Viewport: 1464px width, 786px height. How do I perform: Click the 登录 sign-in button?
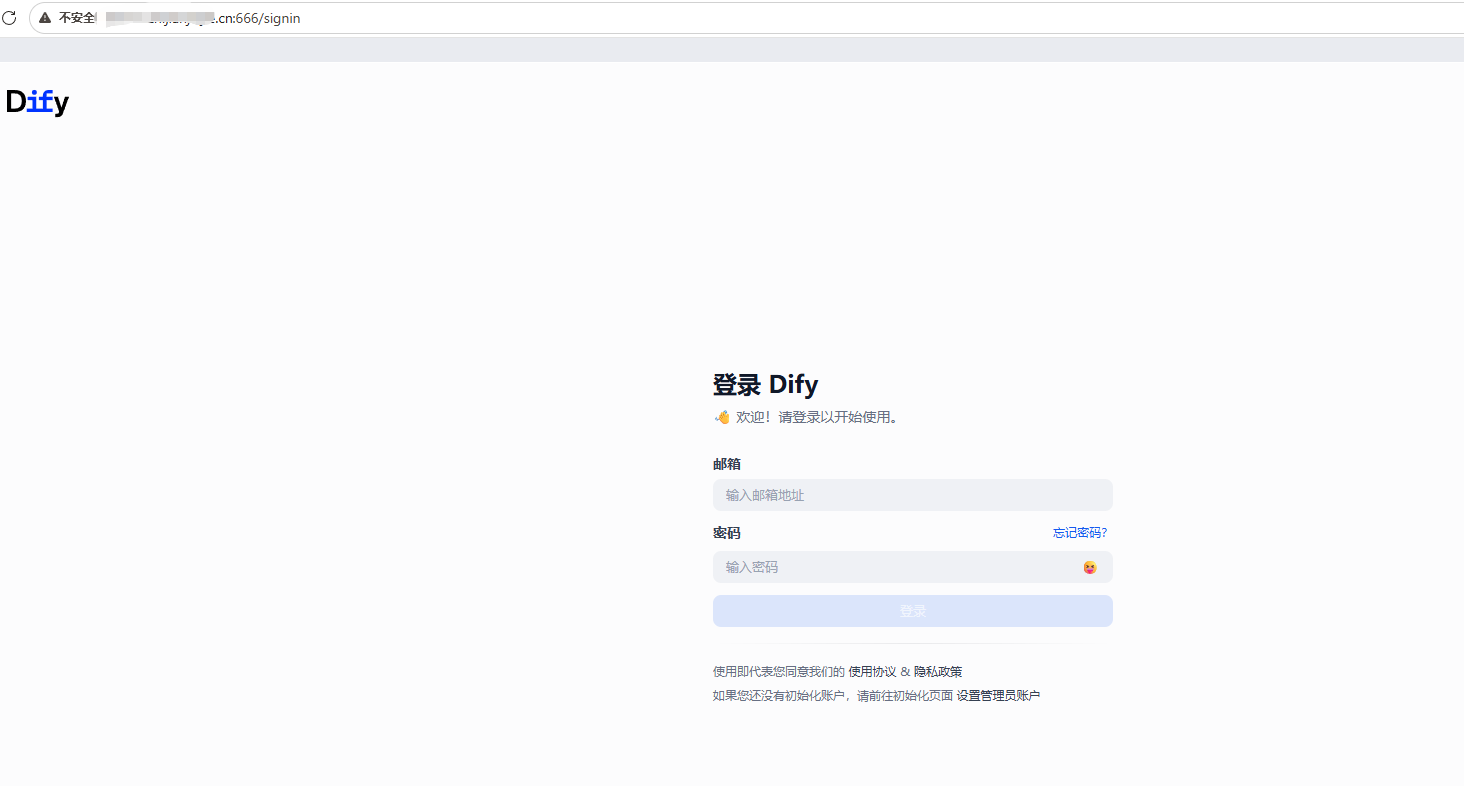[x=912, y=611]
